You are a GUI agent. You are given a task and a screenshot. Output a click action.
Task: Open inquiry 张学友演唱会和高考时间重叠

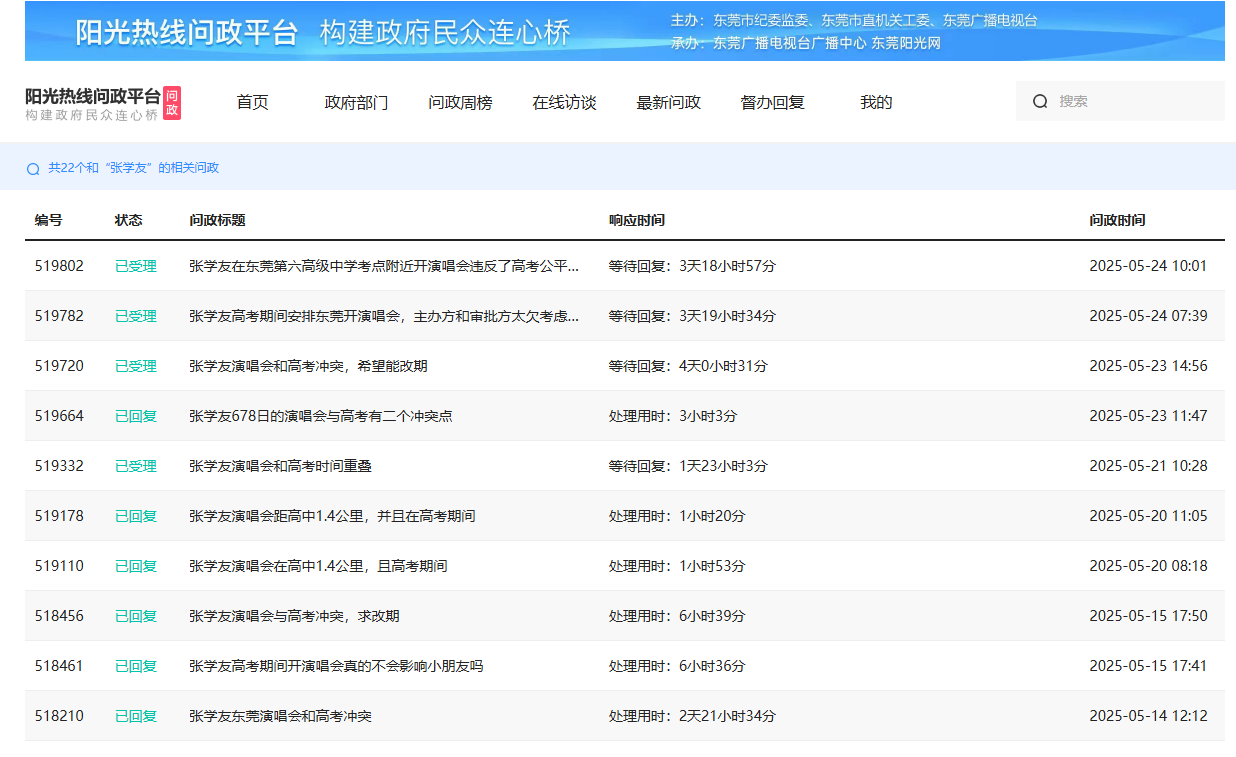[x=280, y=466]
